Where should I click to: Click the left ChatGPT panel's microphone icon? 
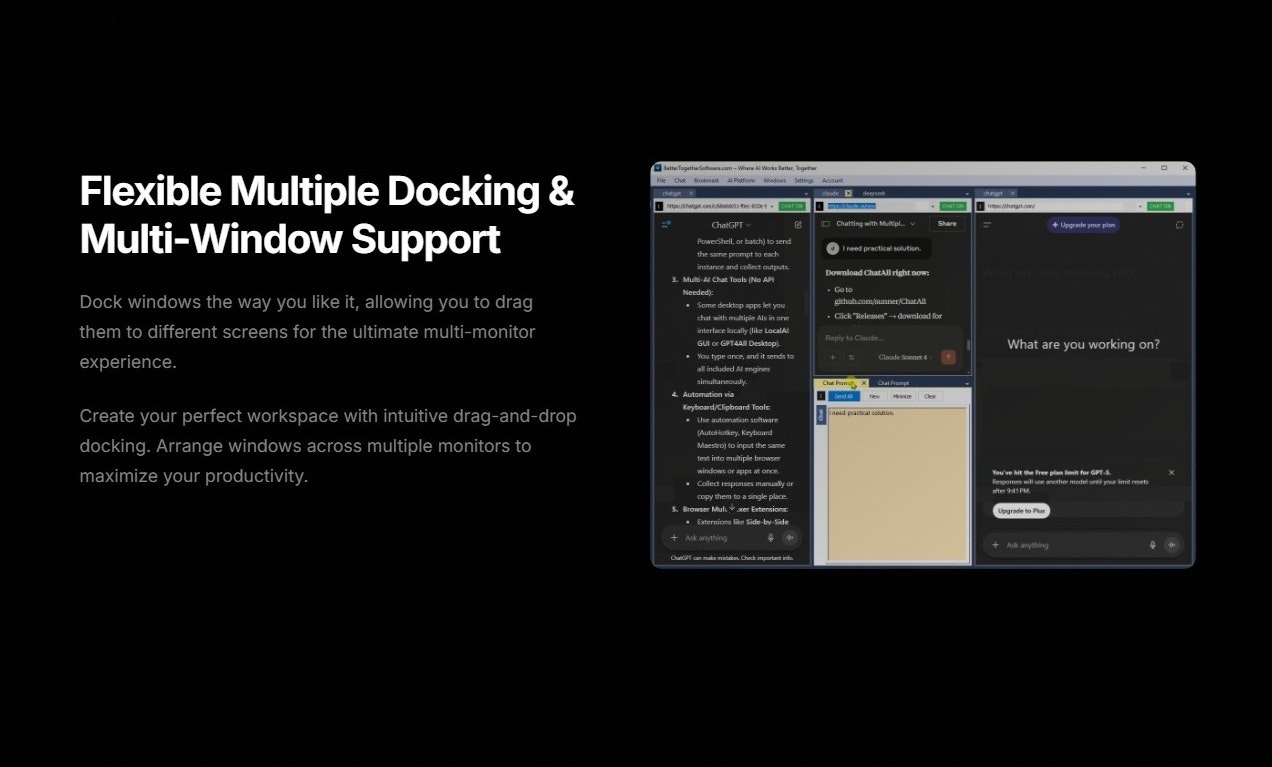771,538
